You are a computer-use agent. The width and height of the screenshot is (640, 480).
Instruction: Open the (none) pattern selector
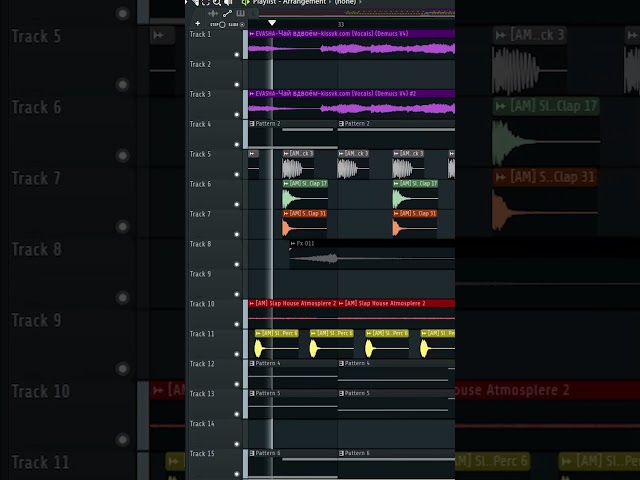coord(345,2)
